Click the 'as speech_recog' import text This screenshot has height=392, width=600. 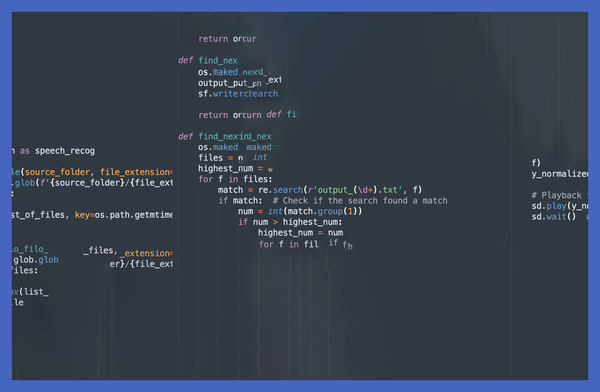(57, 151)
